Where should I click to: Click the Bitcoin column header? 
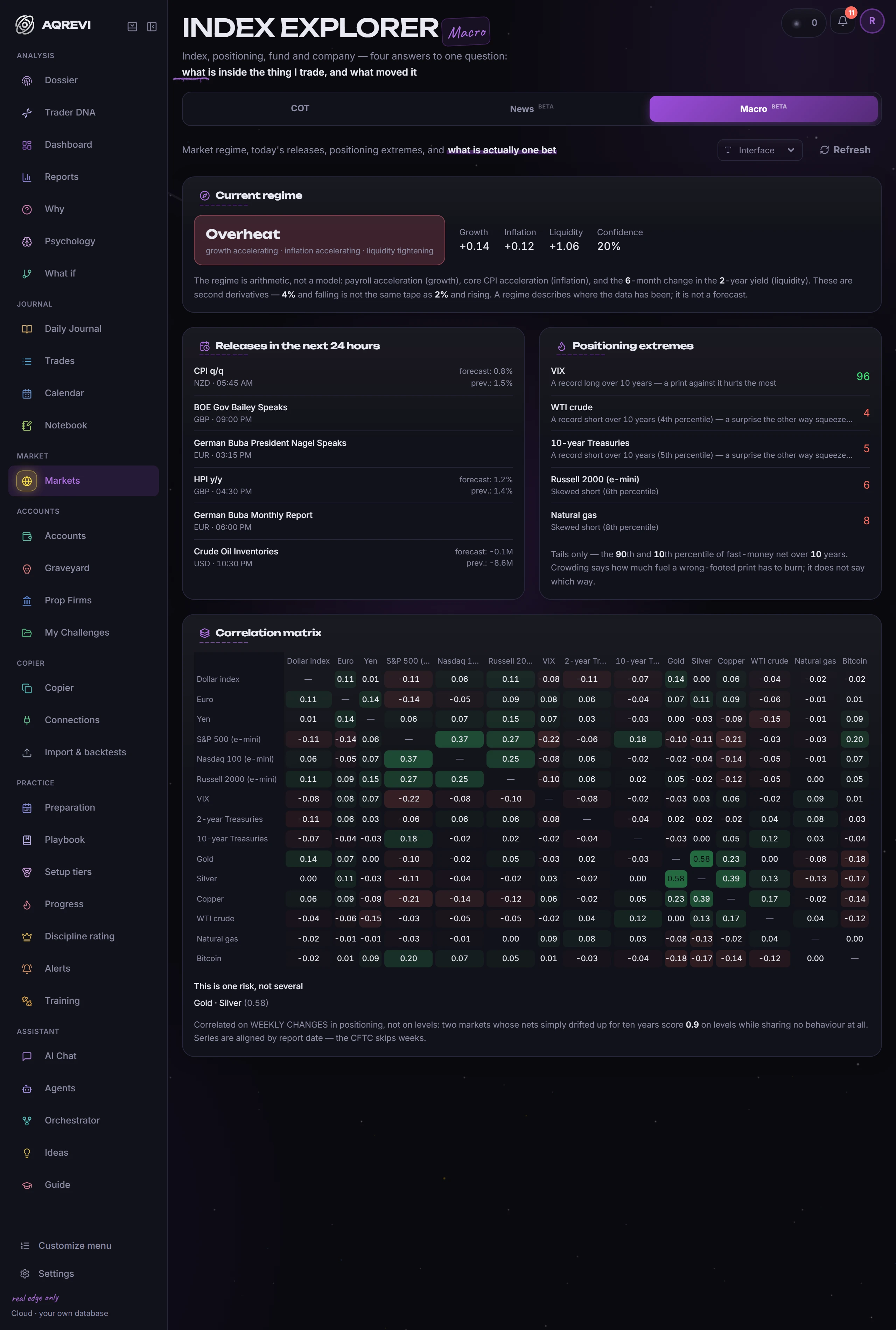[x=854, y=661]
